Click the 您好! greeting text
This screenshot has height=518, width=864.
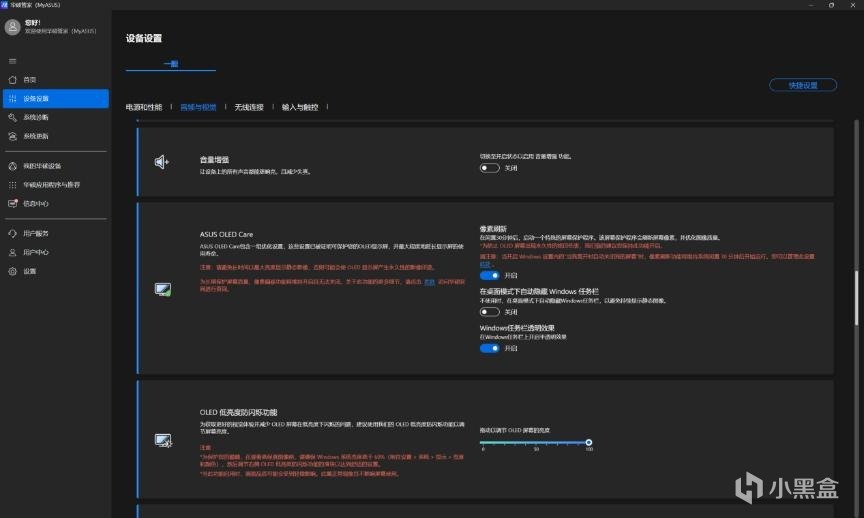pyautogui.click(x=33, y=23)
